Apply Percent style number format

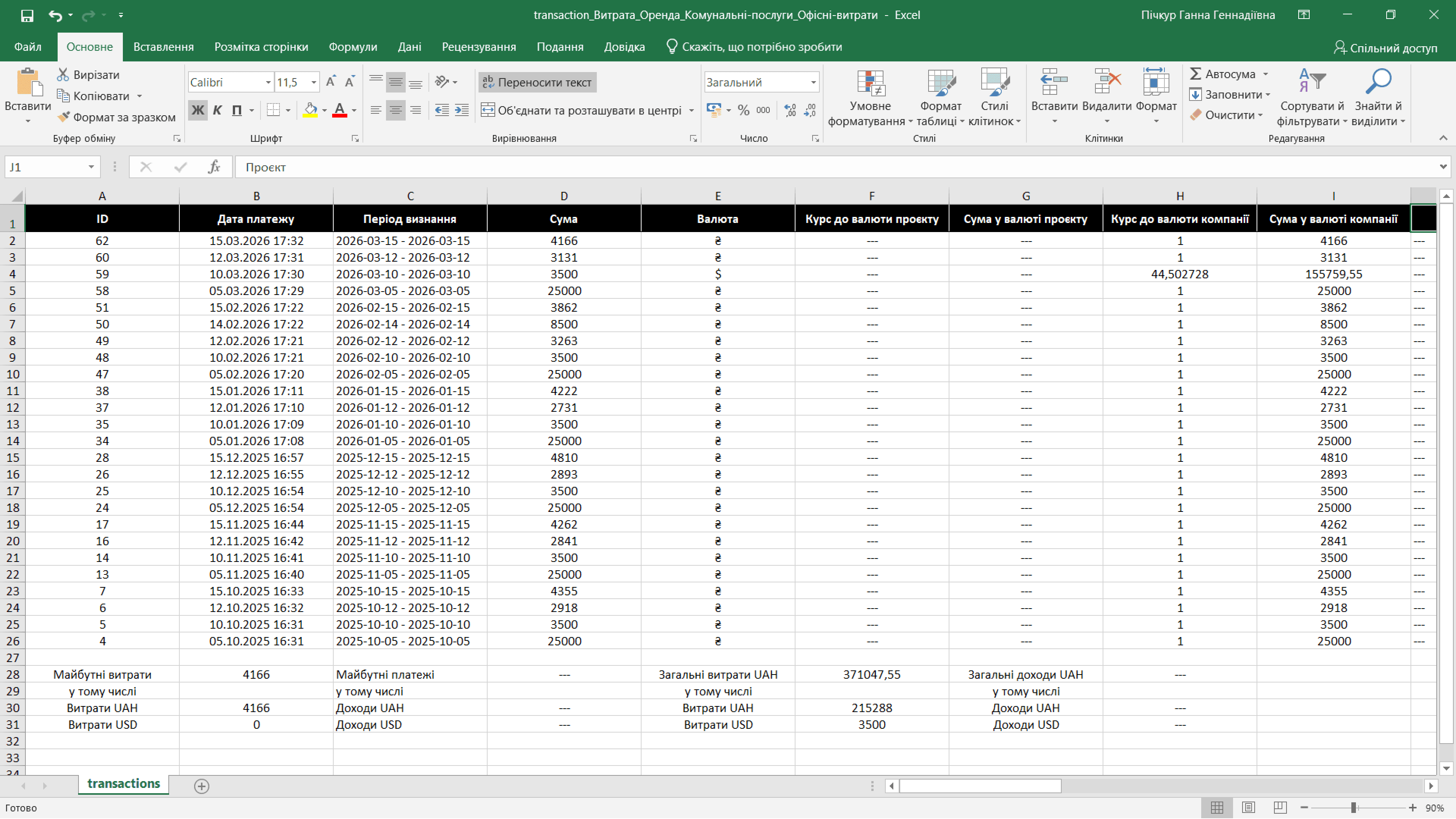coord(744,110)
